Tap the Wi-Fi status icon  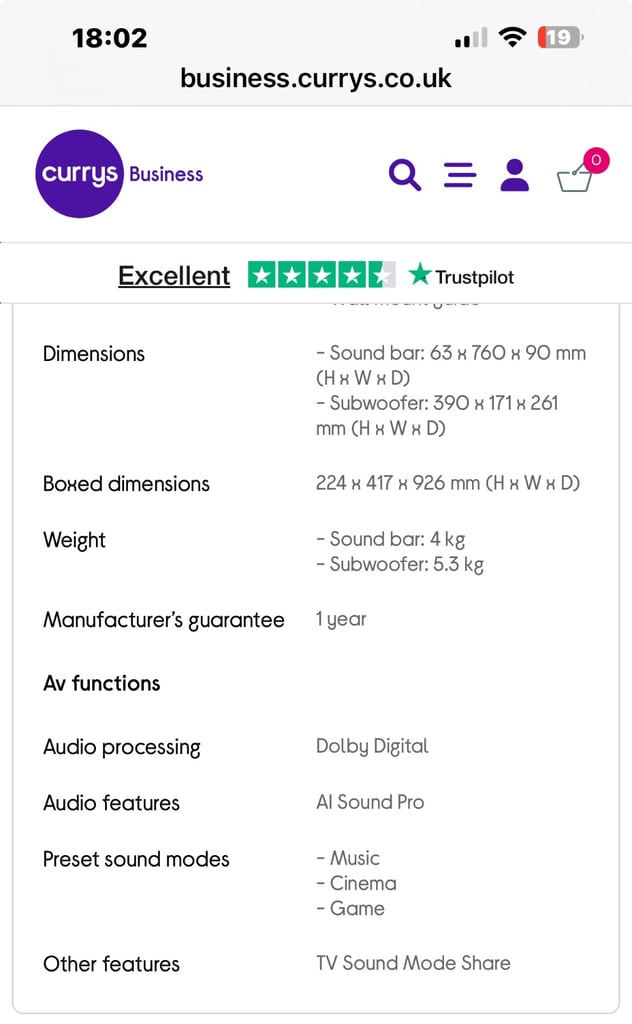(x=513, y=37)
